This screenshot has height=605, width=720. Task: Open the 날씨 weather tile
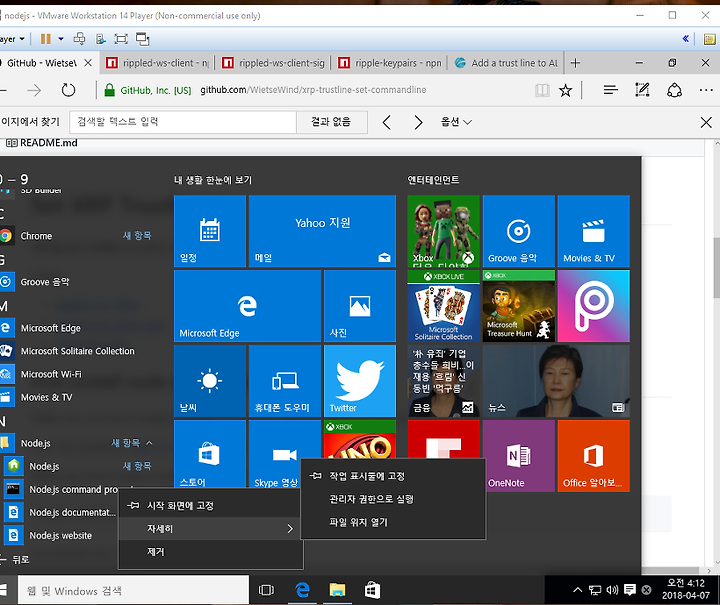coord(210,381)
